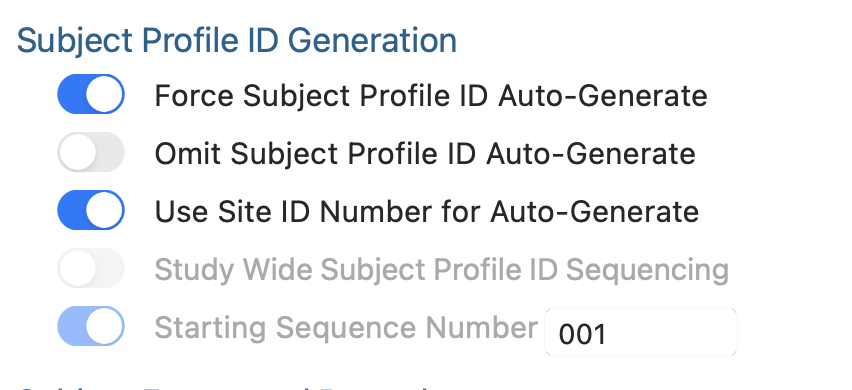Click the white knob on the Use Site ID Number switch
852x390 pixels.
coord(104,210)
